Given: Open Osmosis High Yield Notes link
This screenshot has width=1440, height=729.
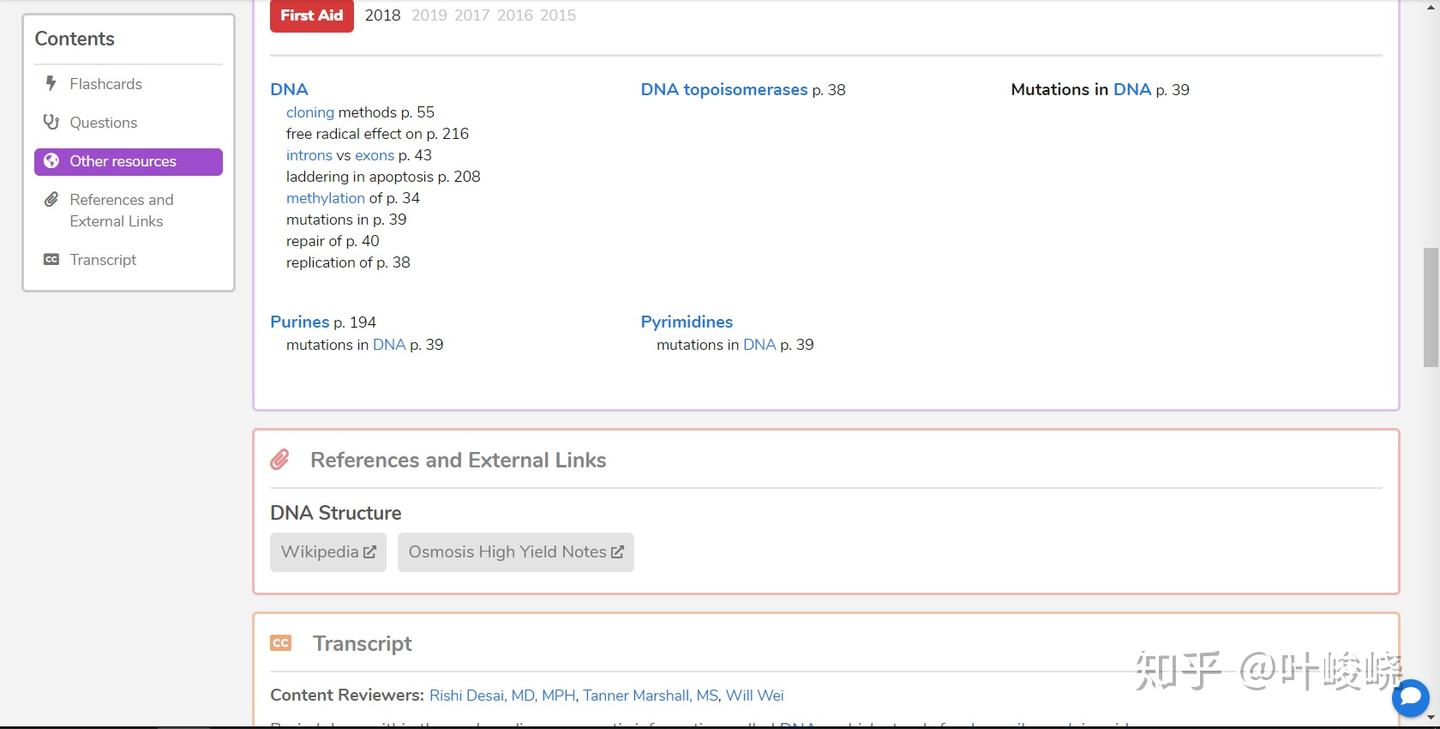Looking at the screenshot, I should coord(516,552).
